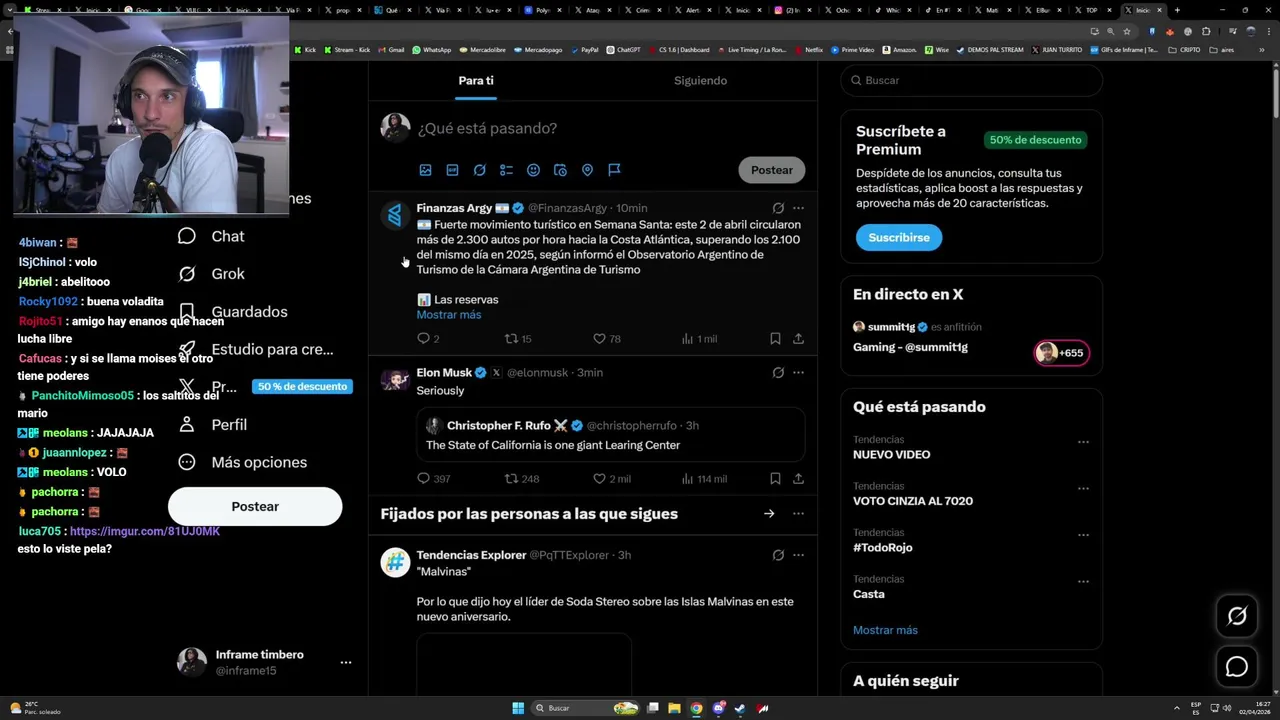Expand post with Mostrar más link

click(449, 315)
